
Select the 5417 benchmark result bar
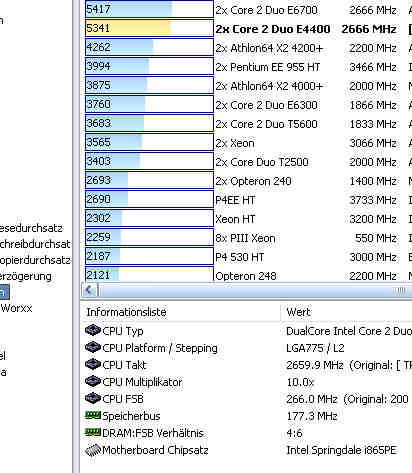click(149, 9)
